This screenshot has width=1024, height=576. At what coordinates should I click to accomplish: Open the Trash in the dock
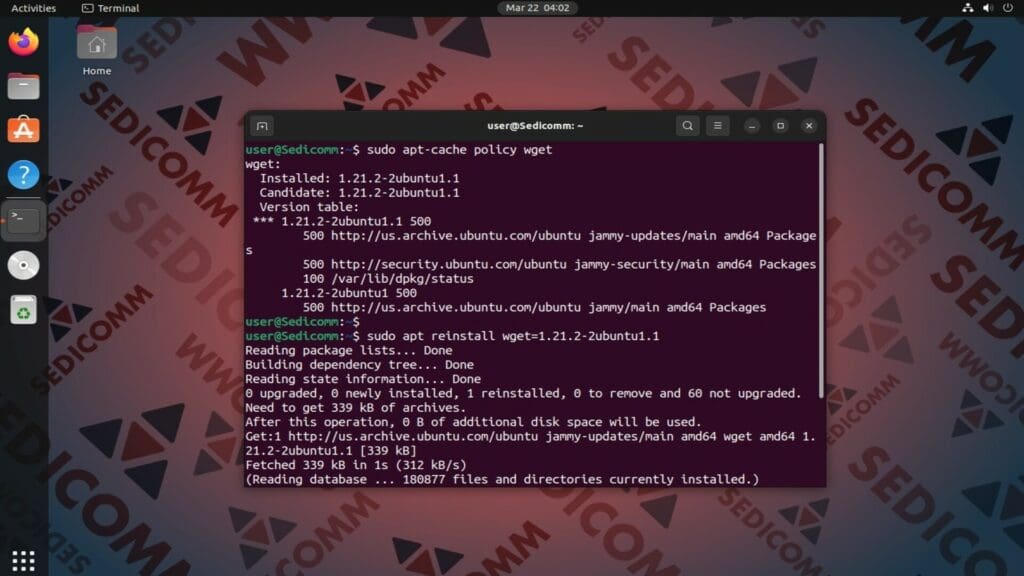click(x=24, y=310)
